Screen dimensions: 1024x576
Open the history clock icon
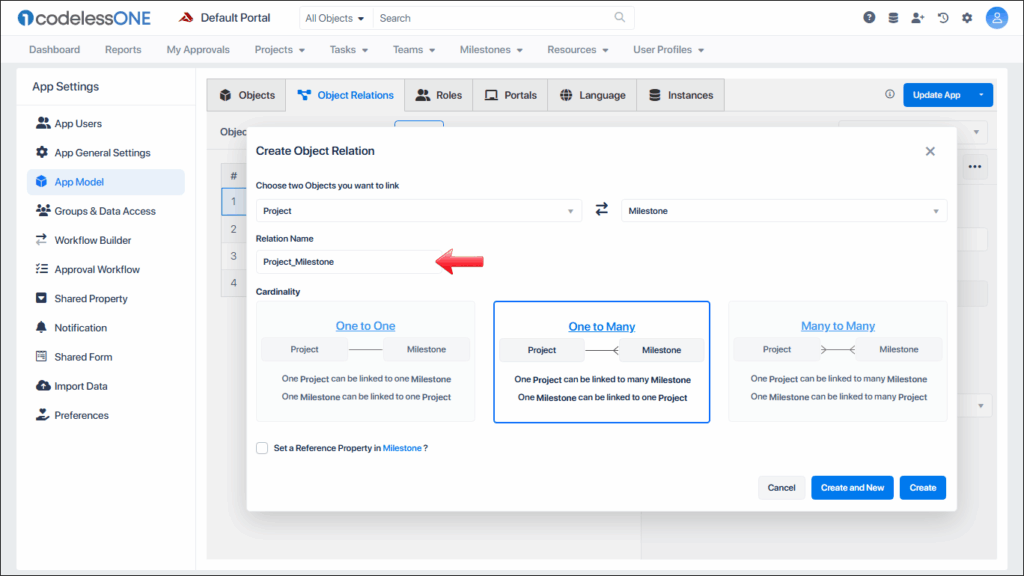943,18
